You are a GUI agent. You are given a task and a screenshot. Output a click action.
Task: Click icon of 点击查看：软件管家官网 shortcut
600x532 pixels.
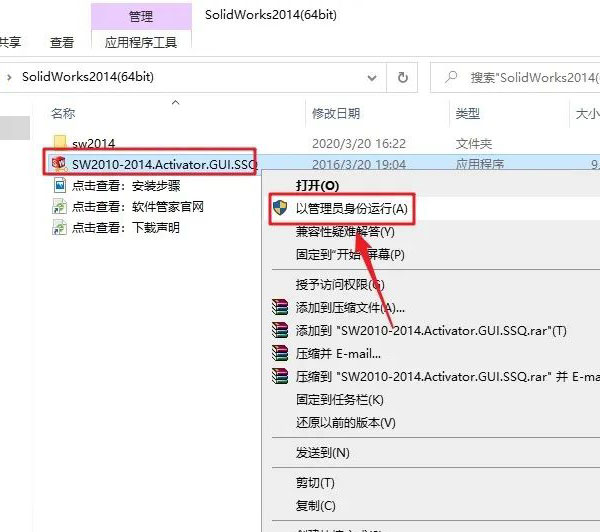coord(60,206)
